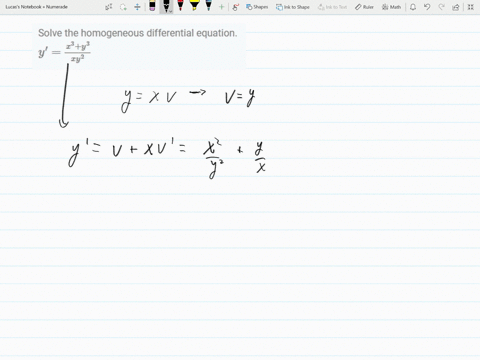
Task: Open the Share menu
Action: (x=456, y=7)
